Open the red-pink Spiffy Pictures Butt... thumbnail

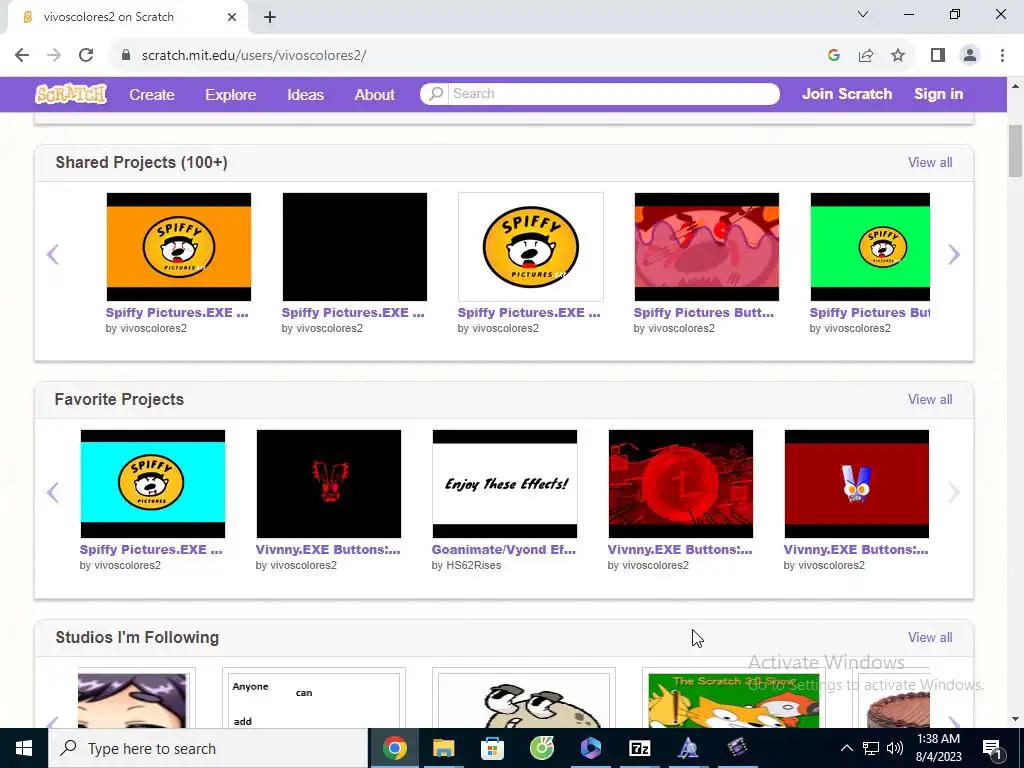[707, 247]
